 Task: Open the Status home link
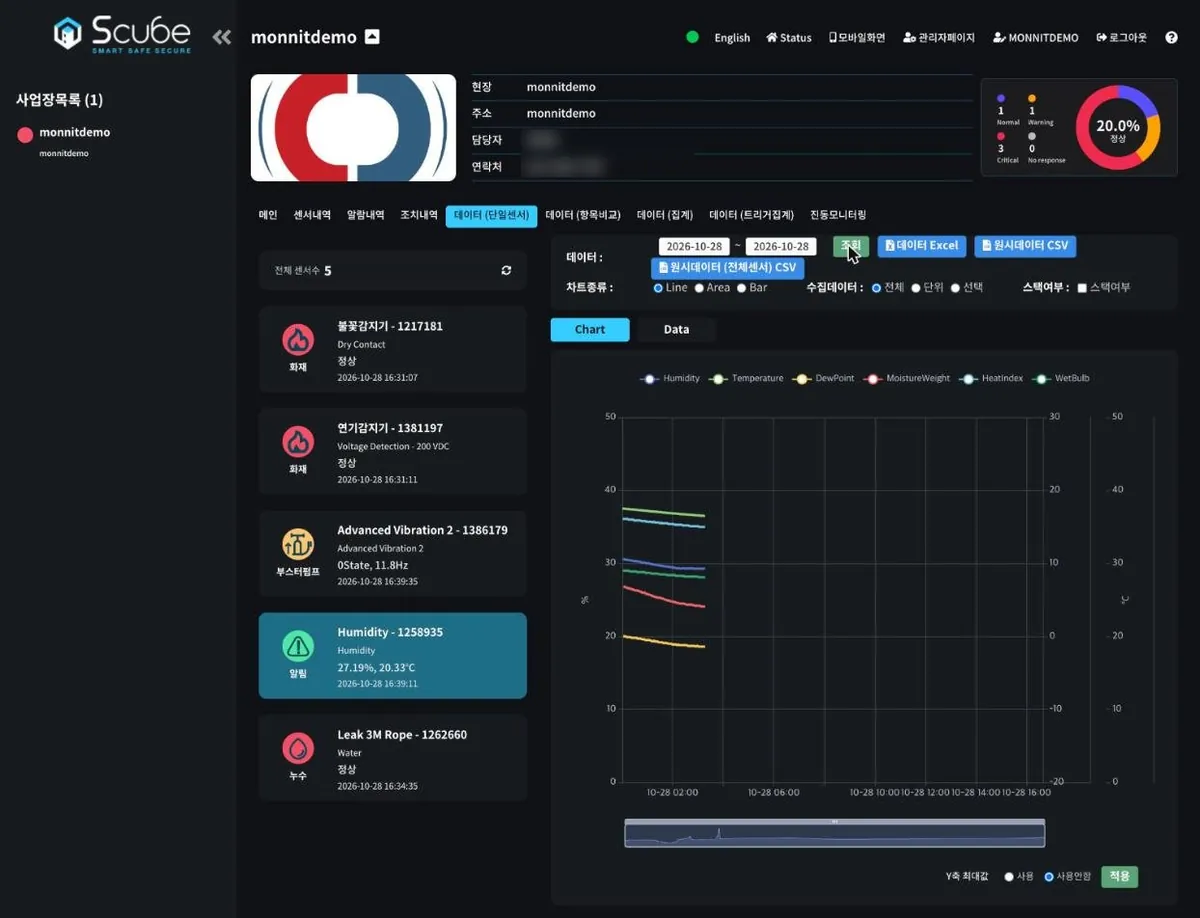789,38
